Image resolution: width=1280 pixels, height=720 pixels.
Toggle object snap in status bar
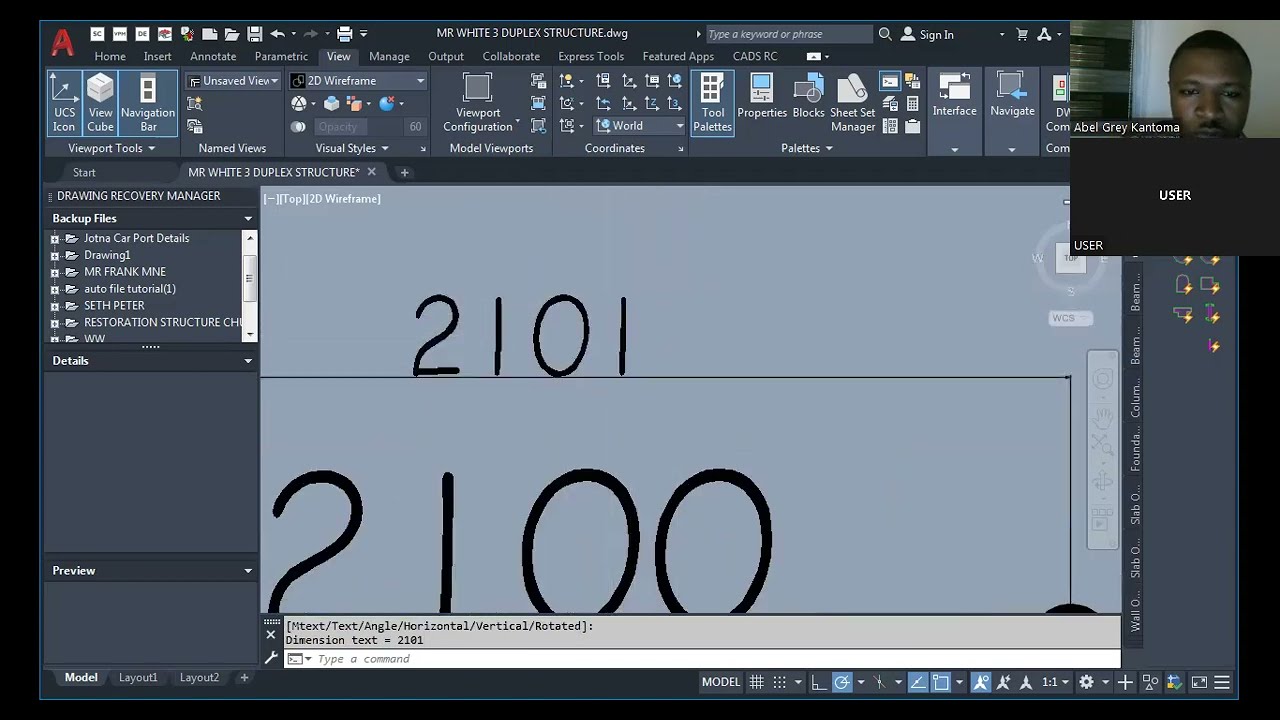pos(941,682)
